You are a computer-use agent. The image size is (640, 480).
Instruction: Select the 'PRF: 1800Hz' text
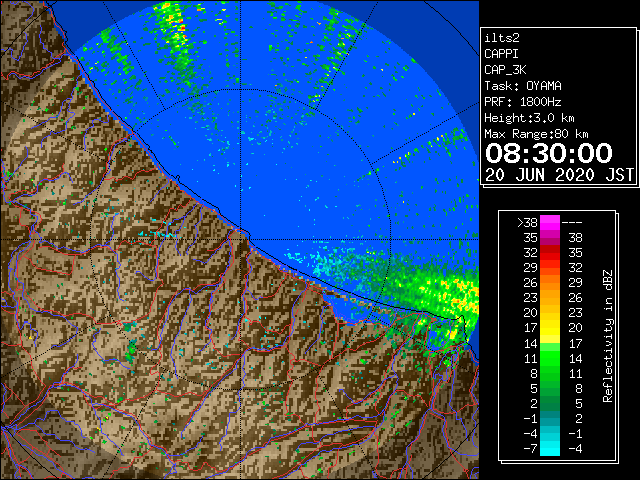(x=523, y=102)
